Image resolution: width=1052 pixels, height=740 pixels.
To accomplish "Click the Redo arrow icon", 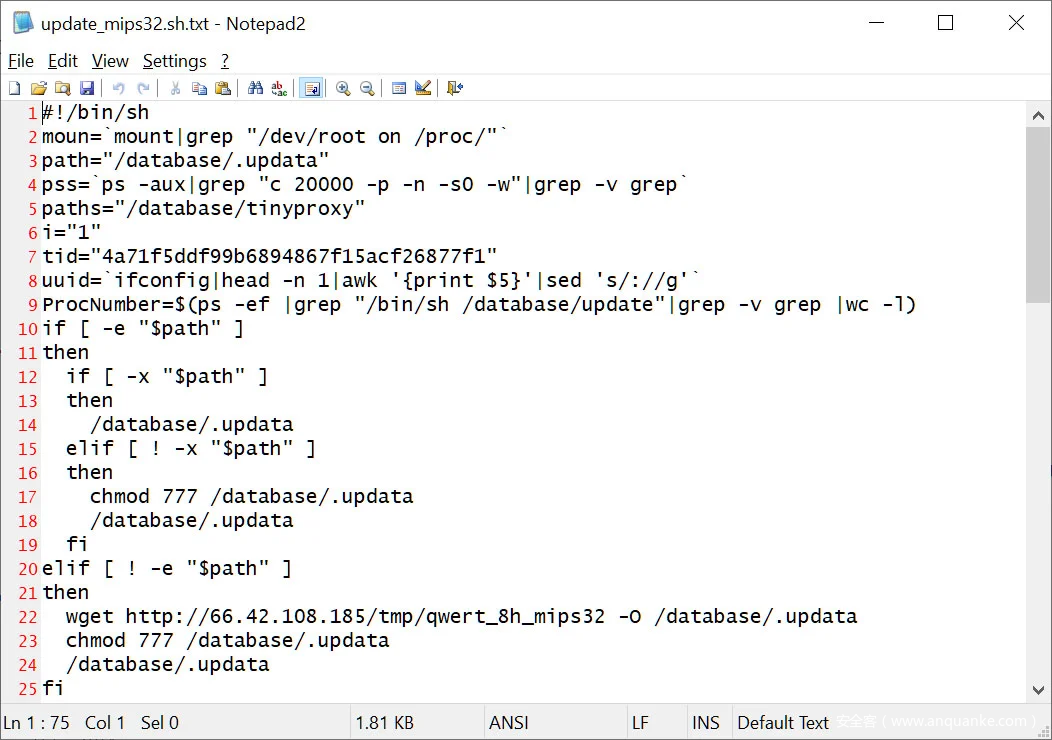I will [x=143, y=88].
